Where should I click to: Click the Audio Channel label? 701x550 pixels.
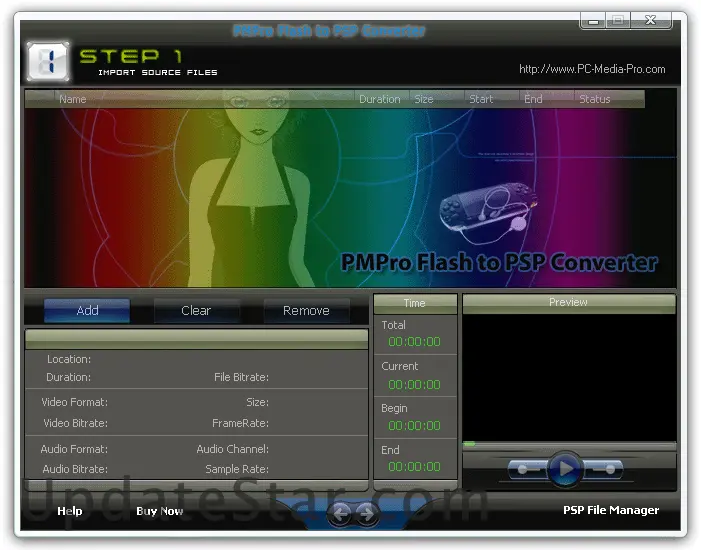pos(232,449)
